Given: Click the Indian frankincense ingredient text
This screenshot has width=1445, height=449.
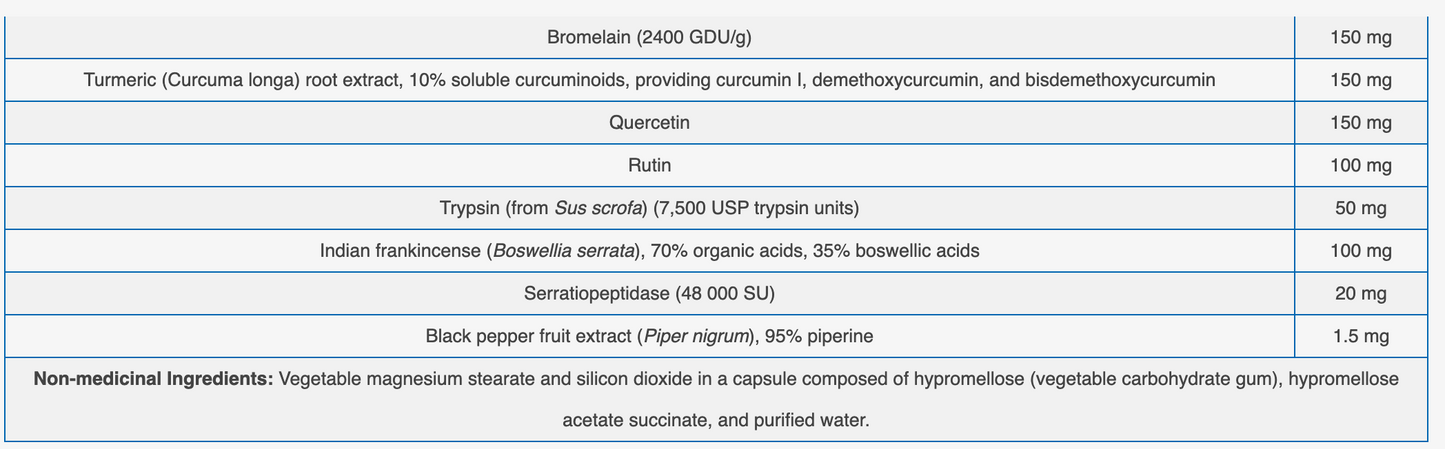Looking at the screenshot, I should pos(649,251).
